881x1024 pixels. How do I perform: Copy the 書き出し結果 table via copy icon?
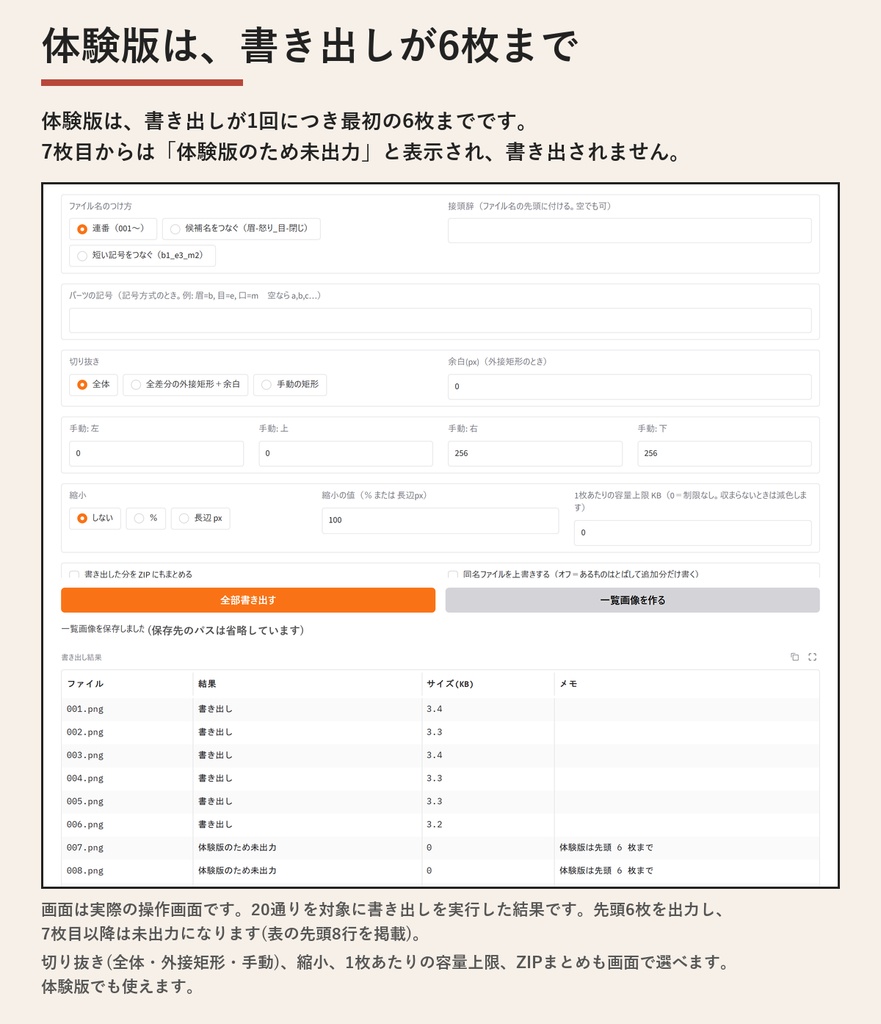tap(794, 657)
